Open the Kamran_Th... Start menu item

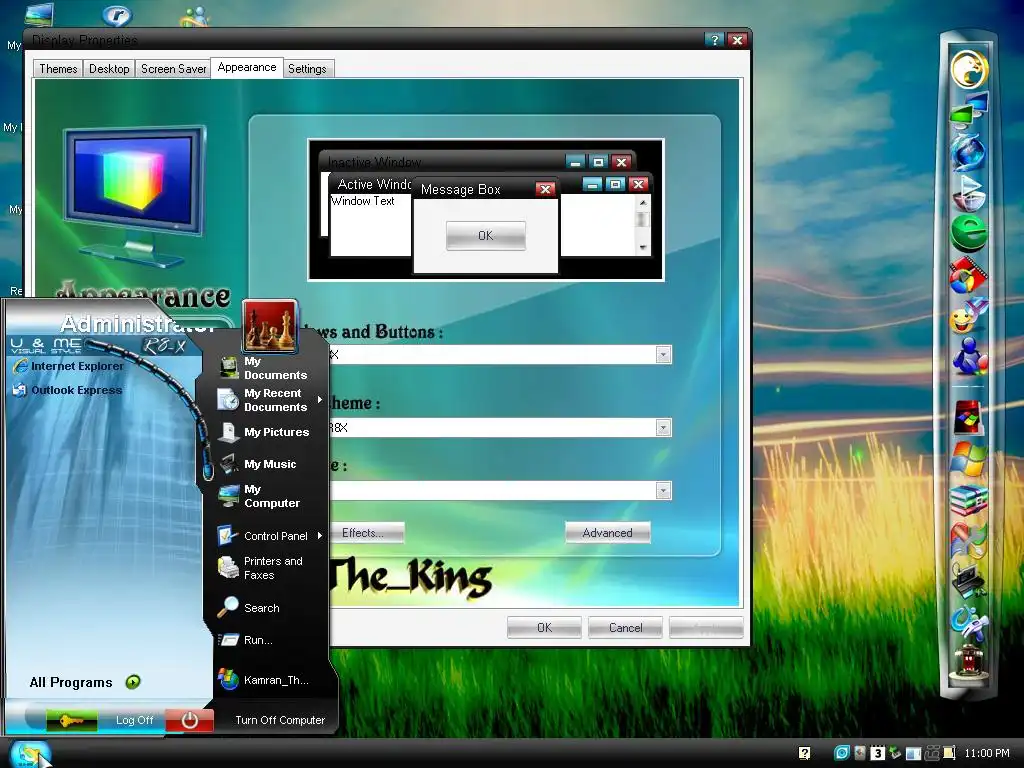(264, 680)
